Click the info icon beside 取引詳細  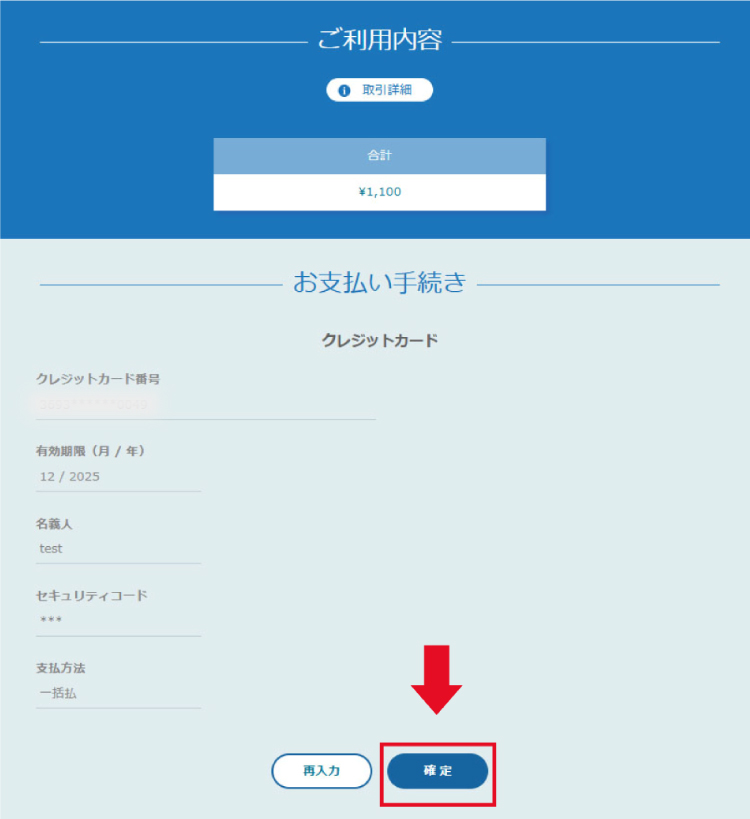coord(344,90)
